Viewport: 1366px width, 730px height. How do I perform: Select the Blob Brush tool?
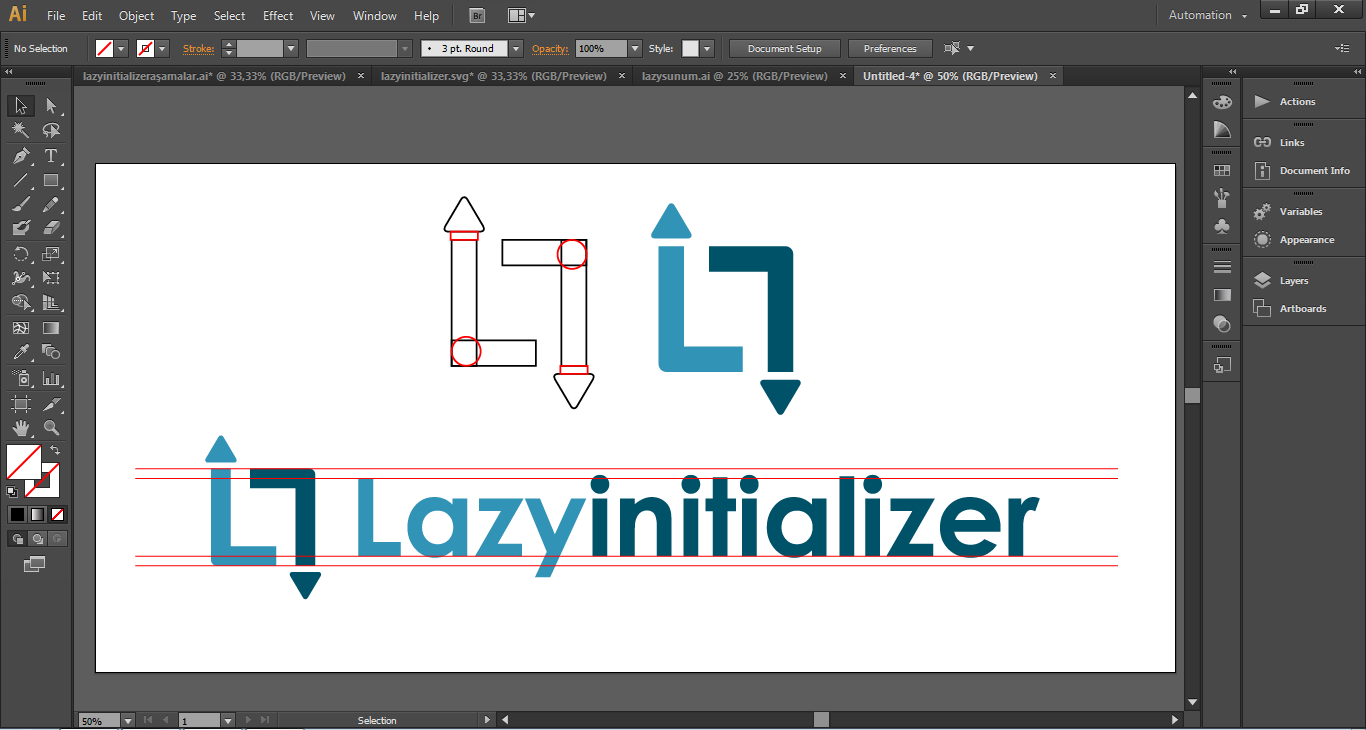click(x=20, y=229)
